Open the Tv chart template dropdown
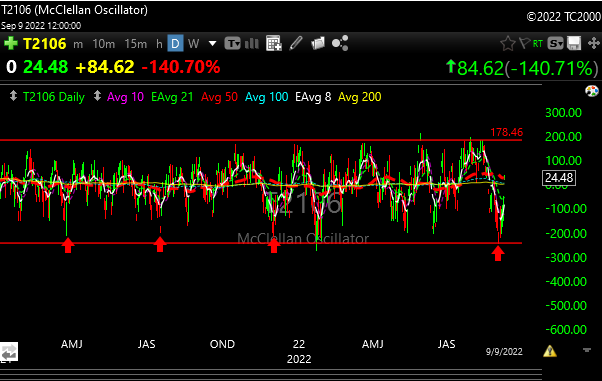This screenshot has height=381, width=602. click(x=233, y=43)
